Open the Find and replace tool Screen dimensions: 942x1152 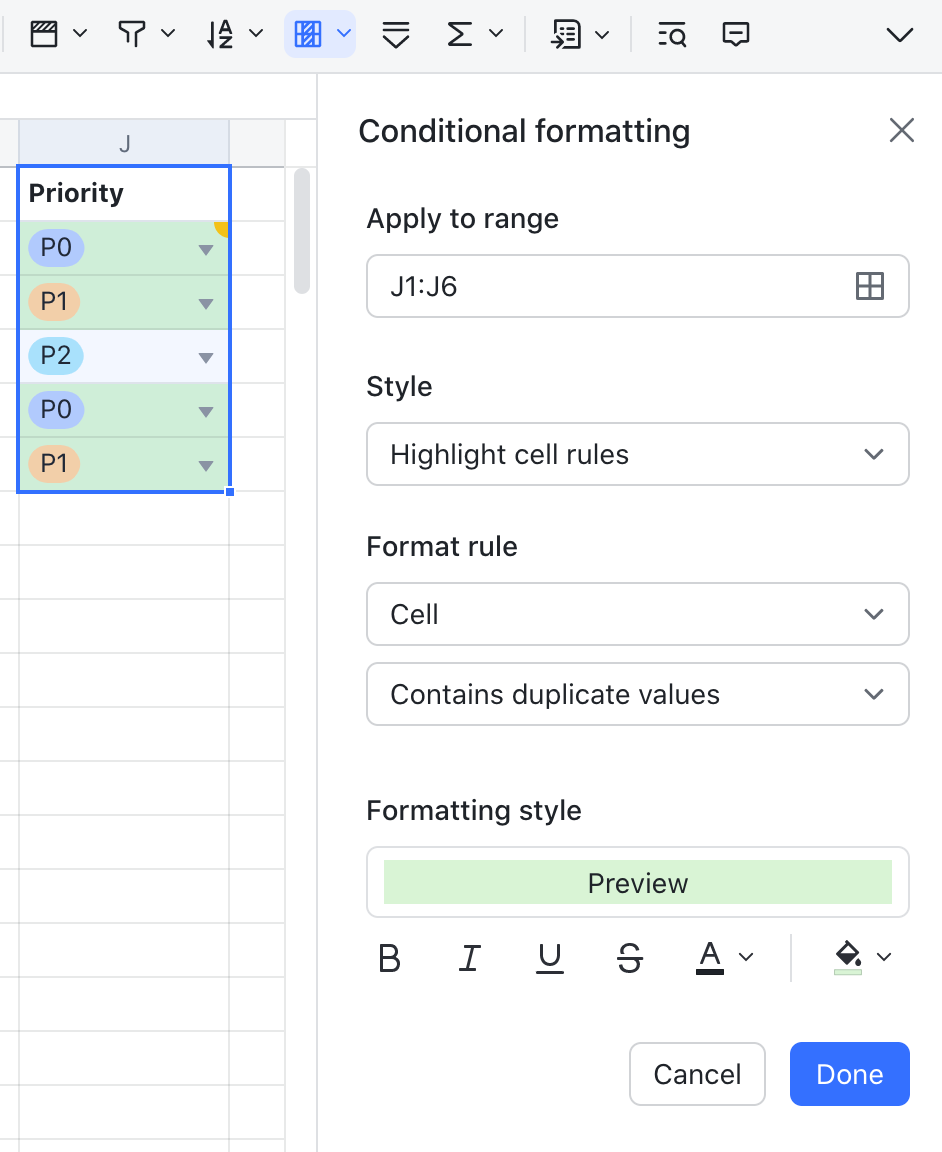672,33
